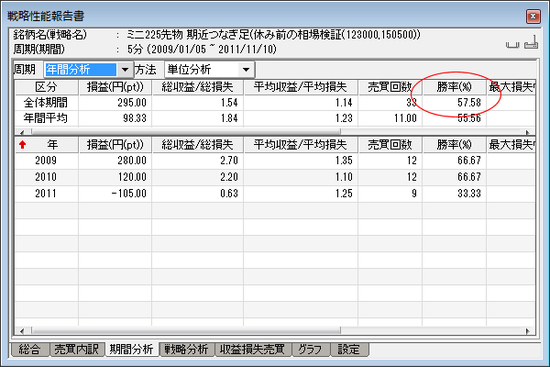Image resolution: width=550 pixels, height=367 pixels.
Task: Click the 98.33 profit value for 年間平均
Action: pos(135,118)
